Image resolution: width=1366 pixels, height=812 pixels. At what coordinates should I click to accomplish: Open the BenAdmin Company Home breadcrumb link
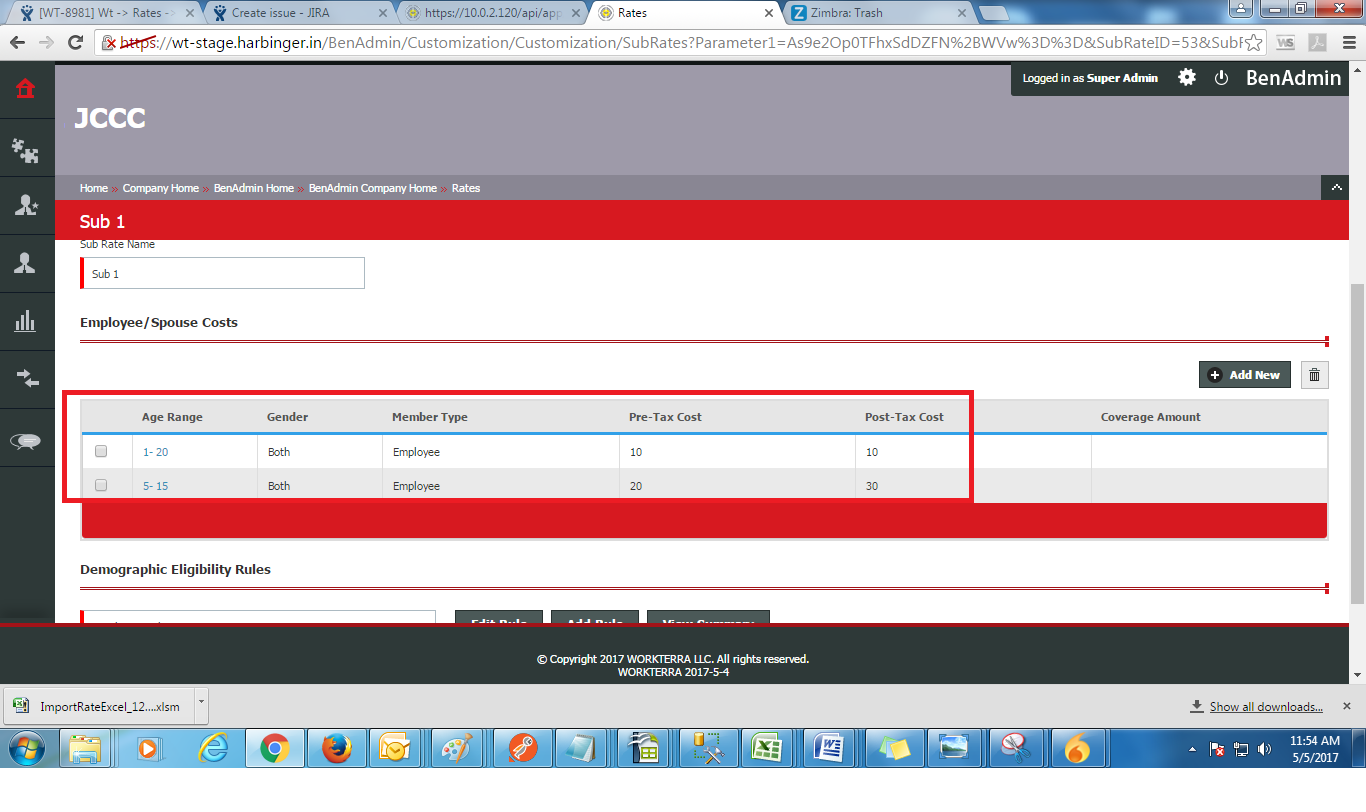372,188
